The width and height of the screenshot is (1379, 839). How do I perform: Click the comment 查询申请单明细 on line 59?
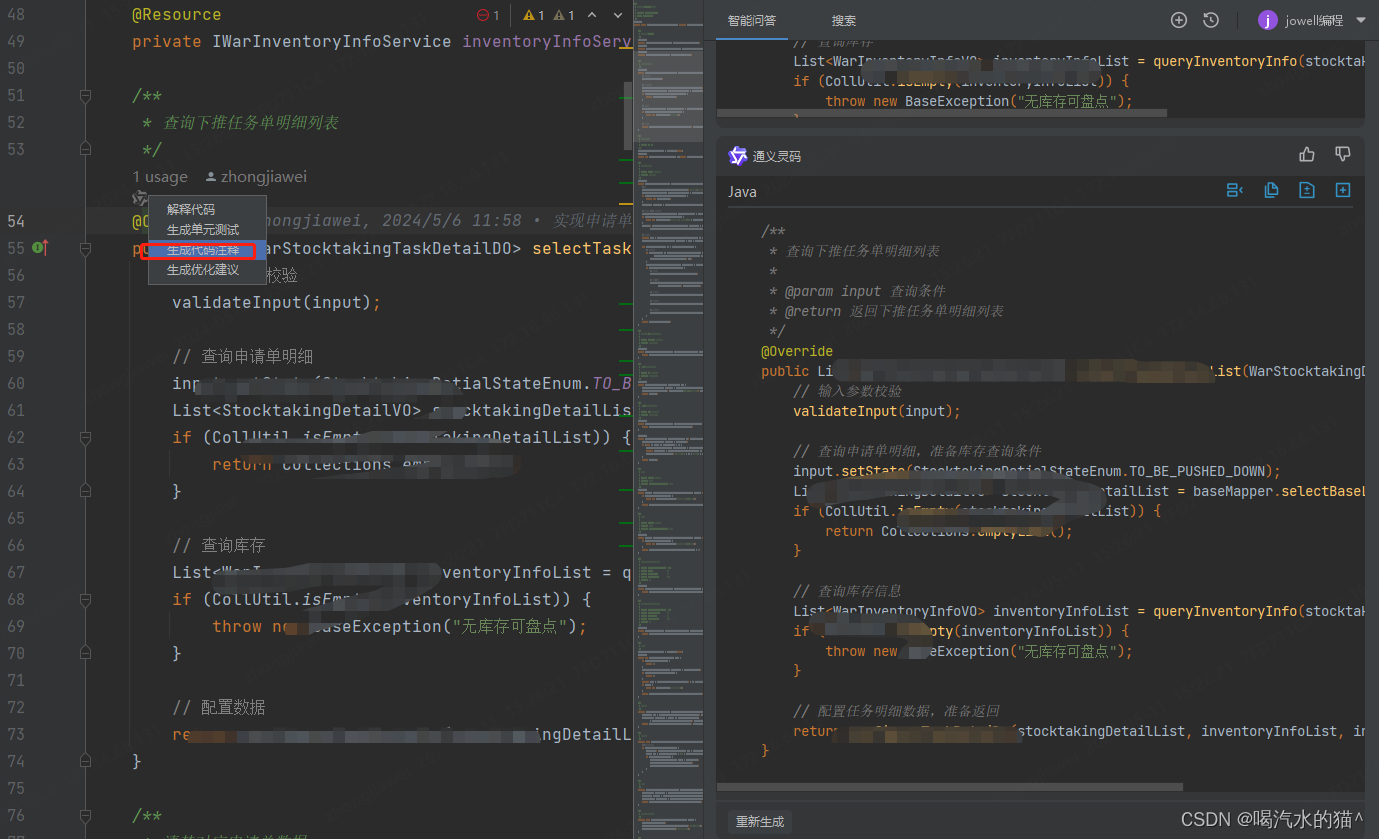point(243,356)
